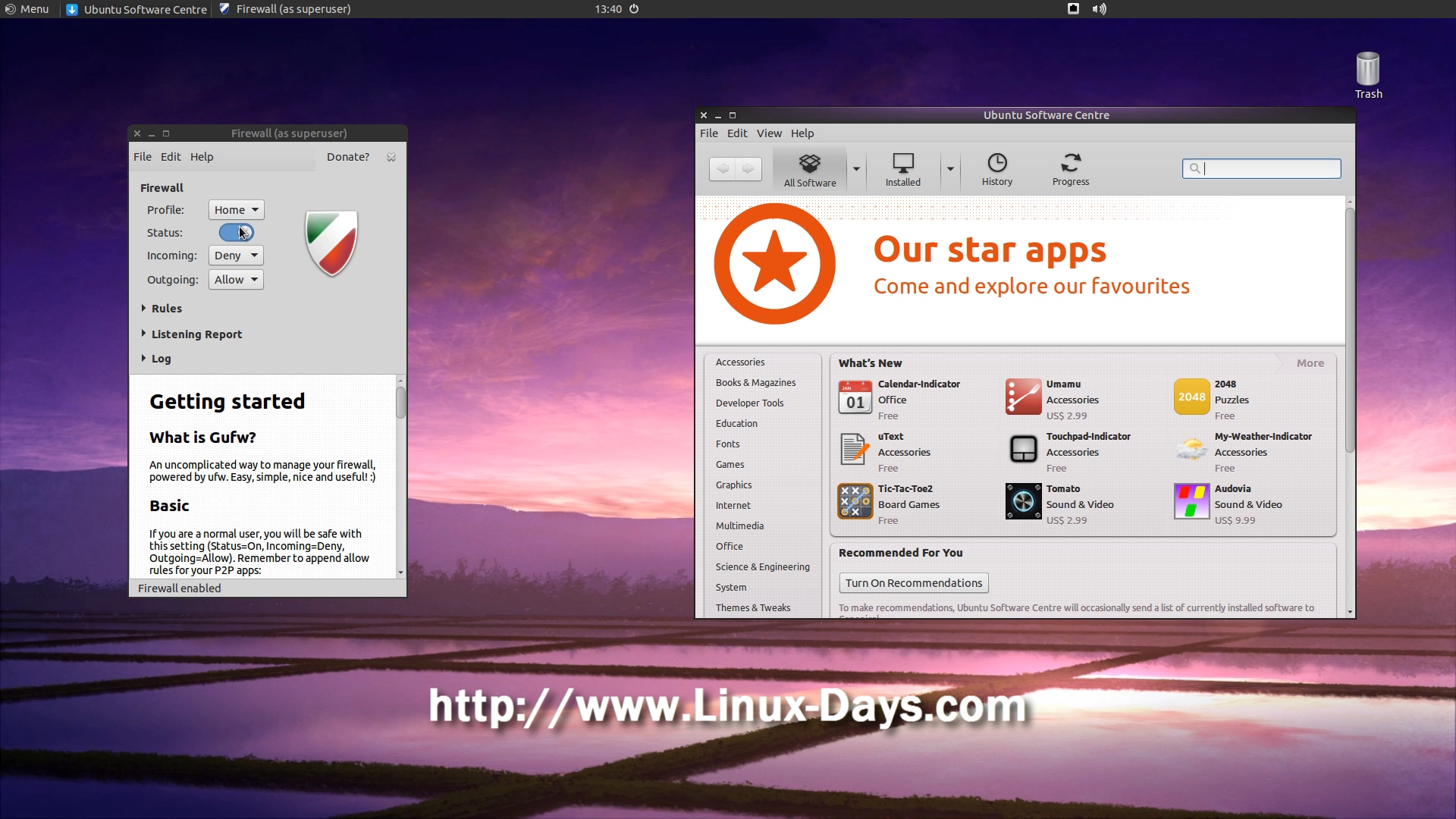
Task: Go forward in Software Centre navigation
Action: tap(748, 168)
